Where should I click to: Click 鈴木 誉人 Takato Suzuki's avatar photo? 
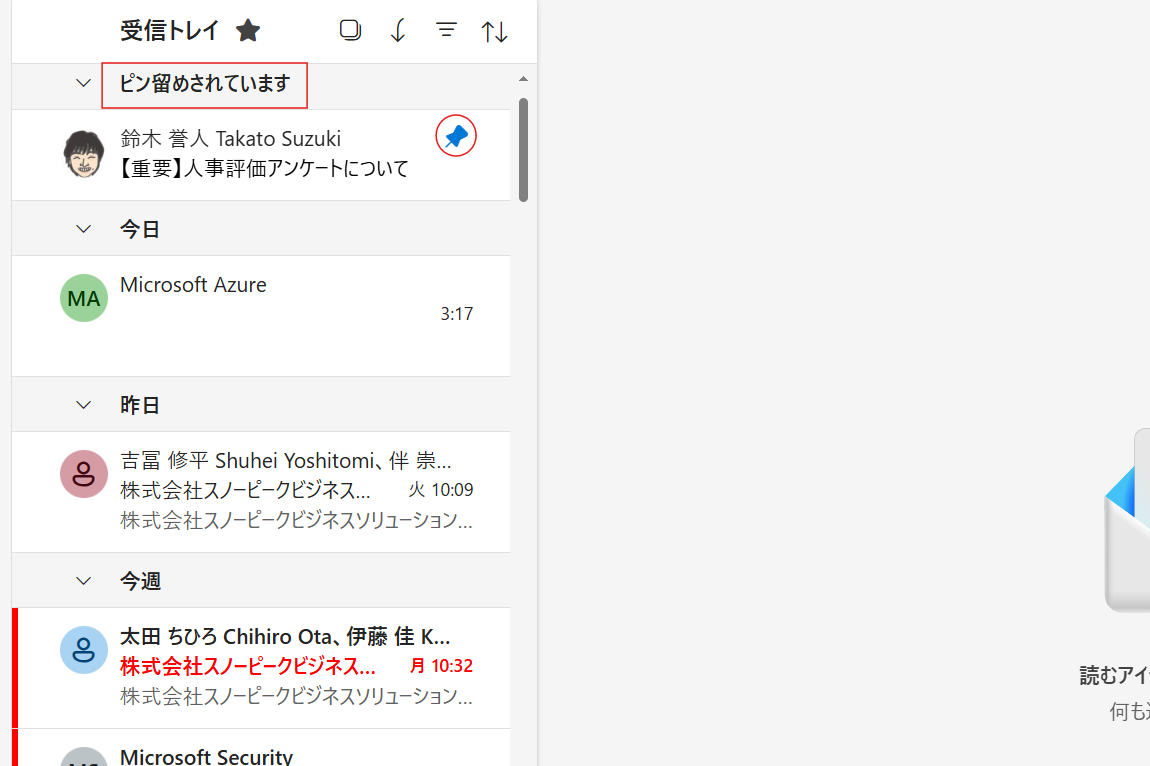84,154
